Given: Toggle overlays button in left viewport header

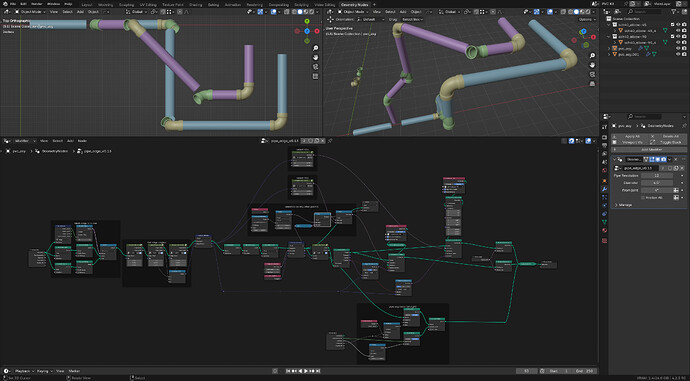Looking at the screenshot, I should pos(273,12).
